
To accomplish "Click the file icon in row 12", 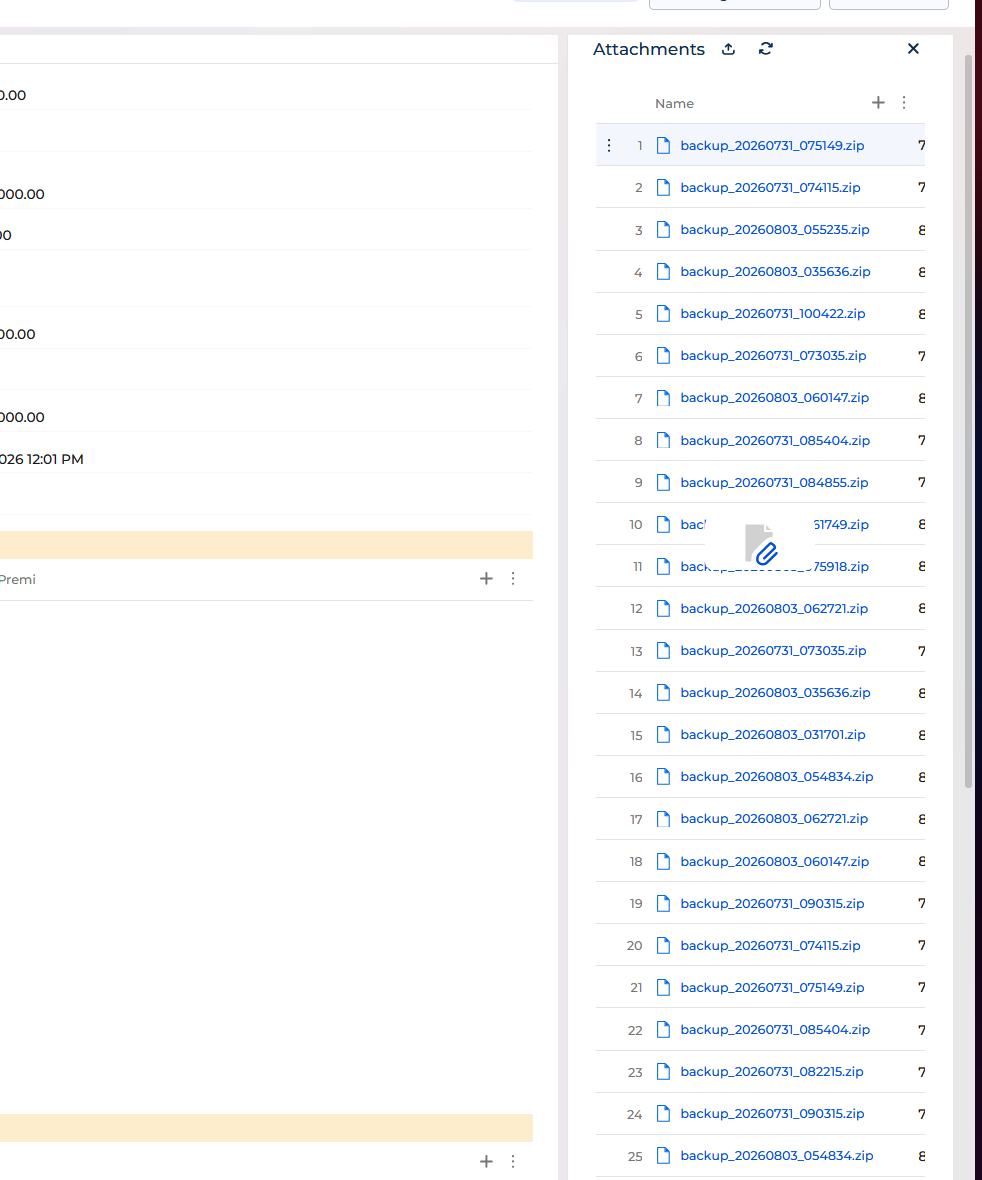I will [663, 609].
